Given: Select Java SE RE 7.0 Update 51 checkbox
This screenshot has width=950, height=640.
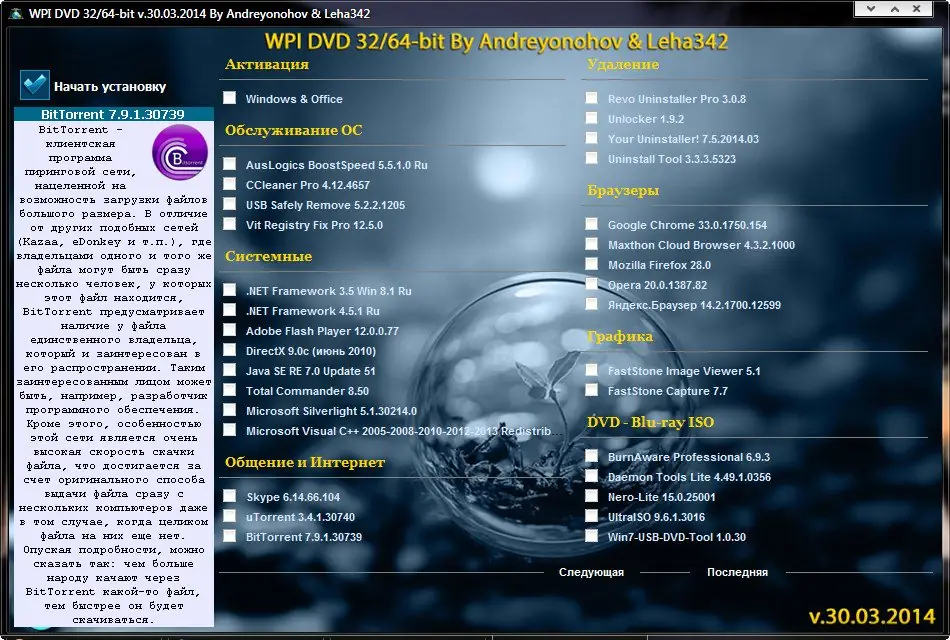Looking at the screenshot, I should point(230,370).
